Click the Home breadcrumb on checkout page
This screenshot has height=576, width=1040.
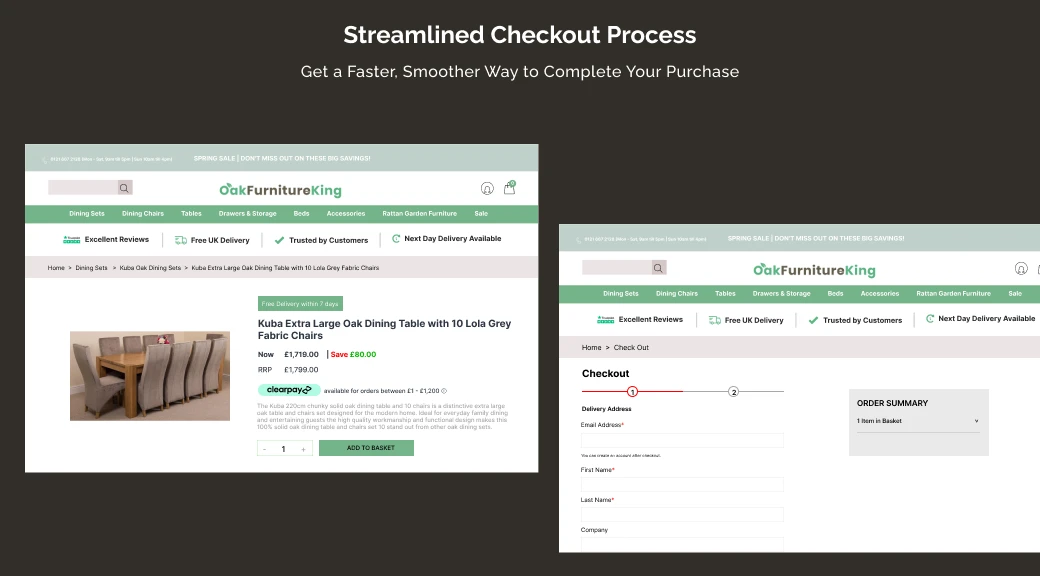(x=592, y=348)
